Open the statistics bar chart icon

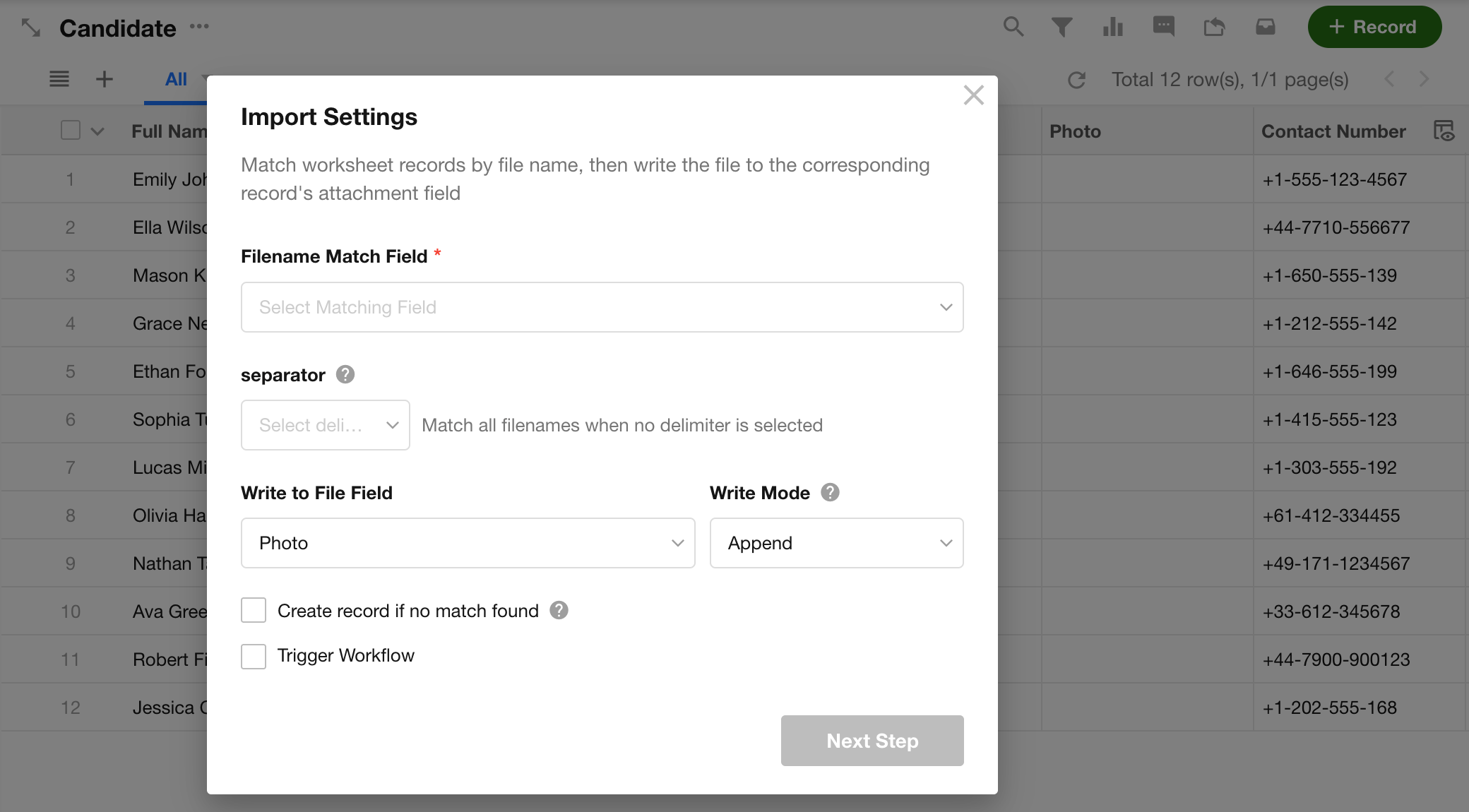(x=1113, y=28)
